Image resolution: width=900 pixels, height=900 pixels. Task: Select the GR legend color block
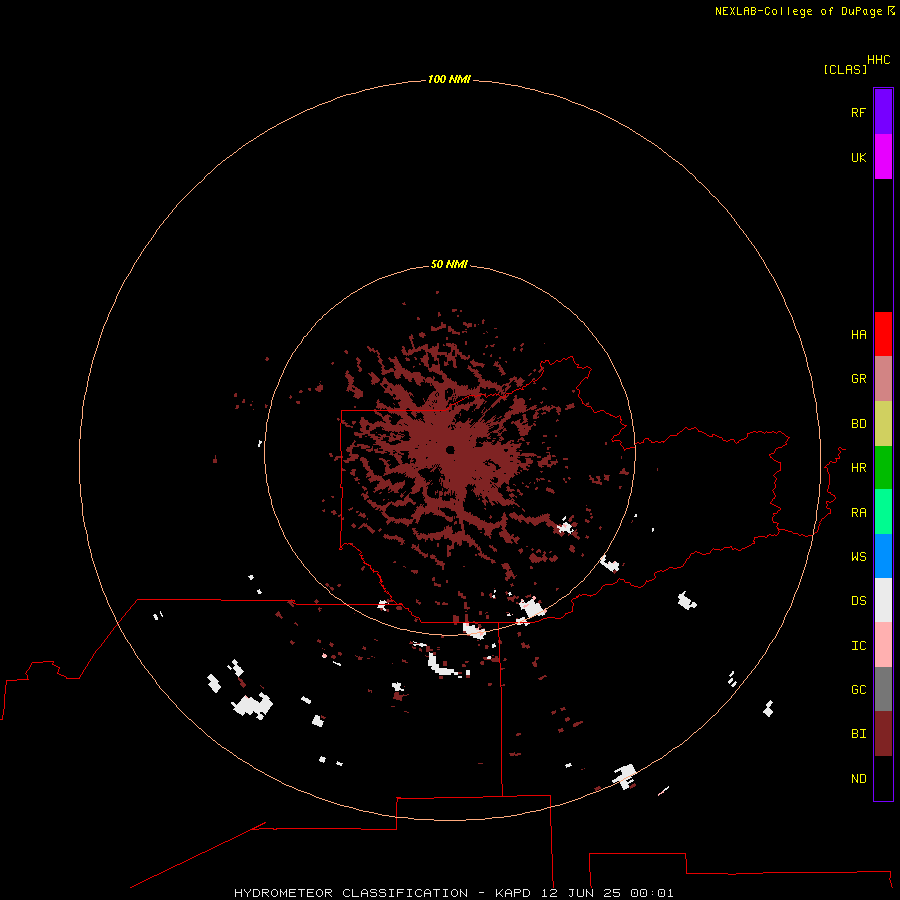883,379
